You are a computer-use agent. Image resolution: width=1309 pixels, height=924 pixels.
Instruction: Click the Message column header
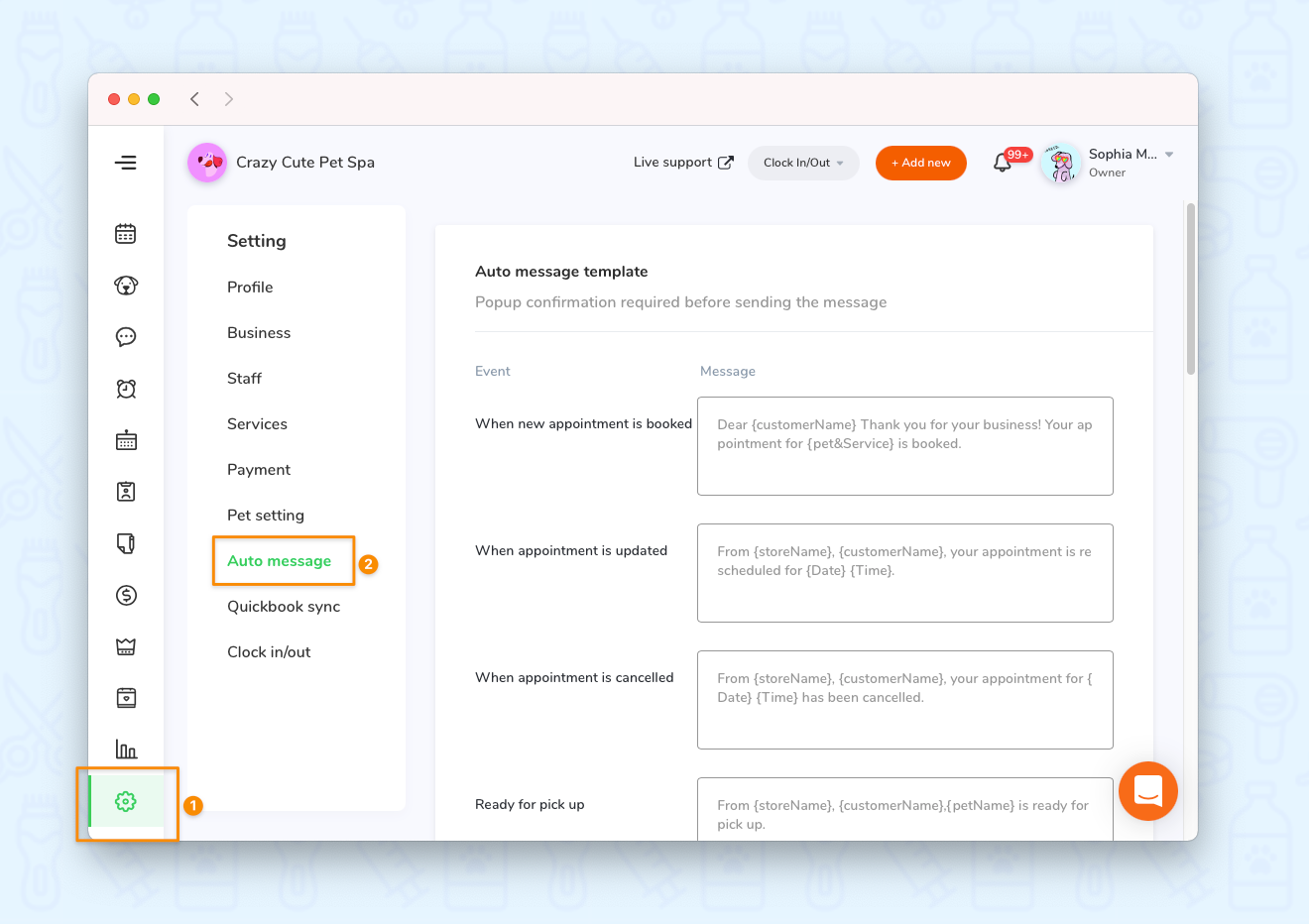(x=728, y=372)
